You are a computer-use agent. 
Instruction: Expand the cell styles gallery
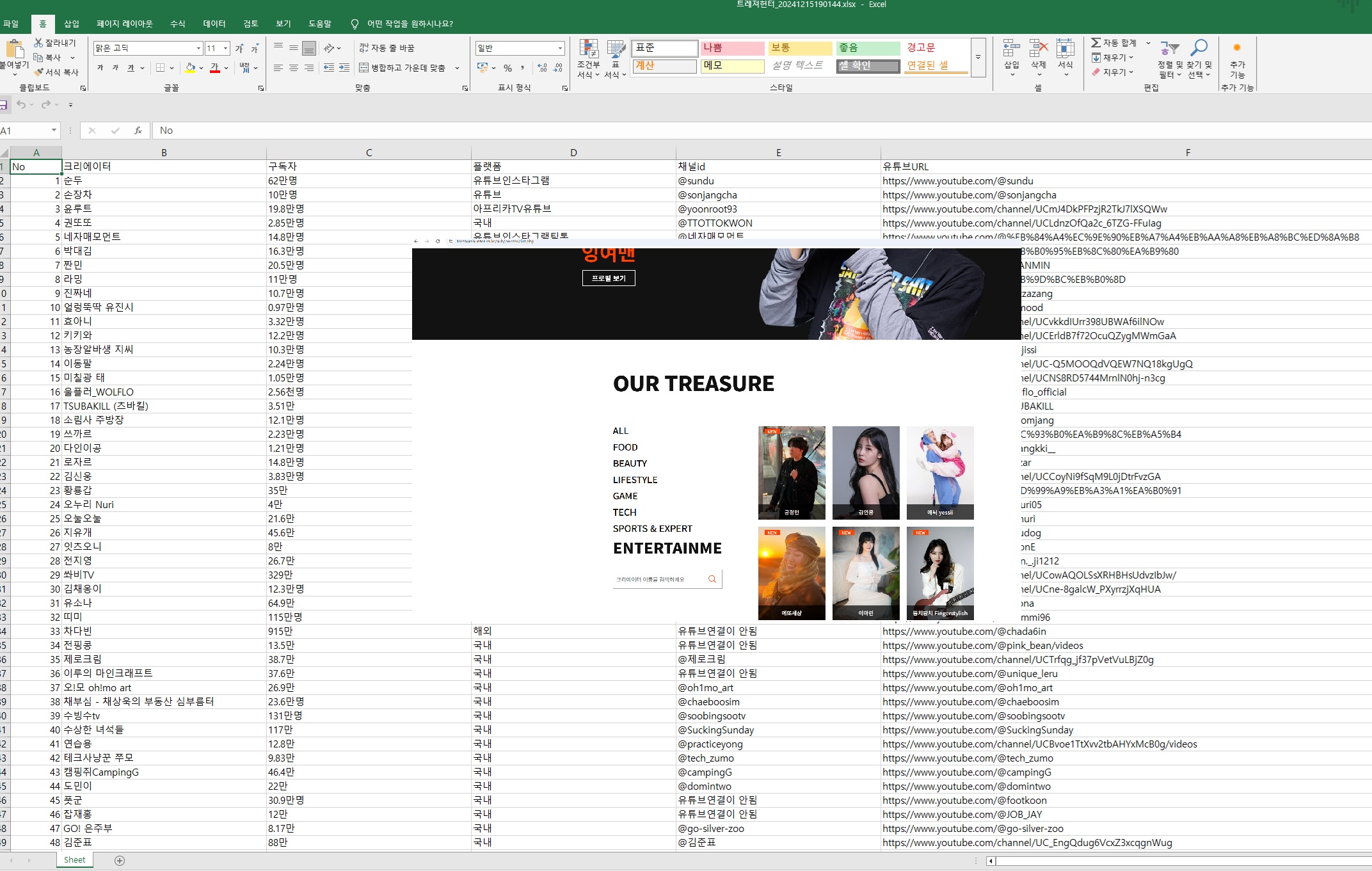[978, 58]
